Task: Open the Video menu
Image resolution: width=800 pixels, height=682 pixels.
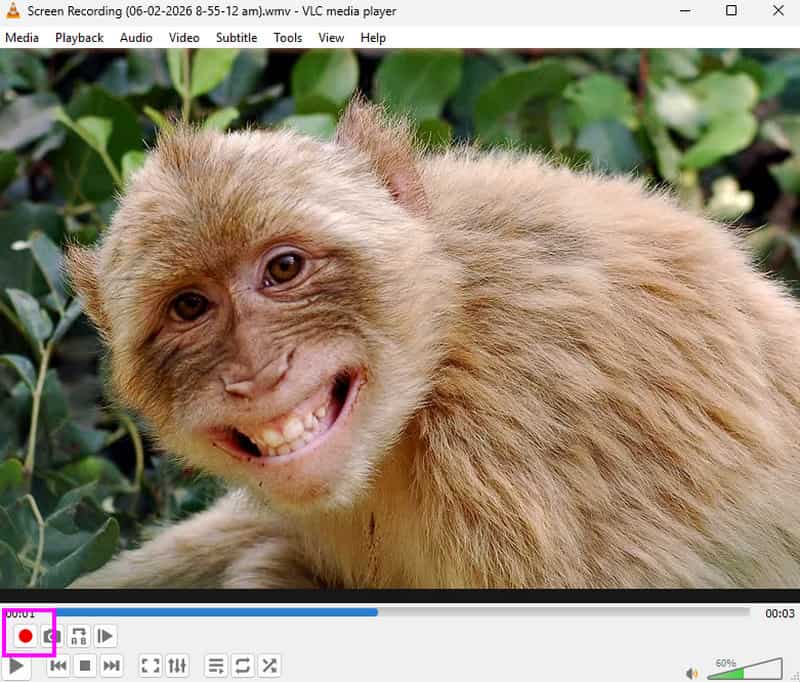Action: tap(184, 38)
